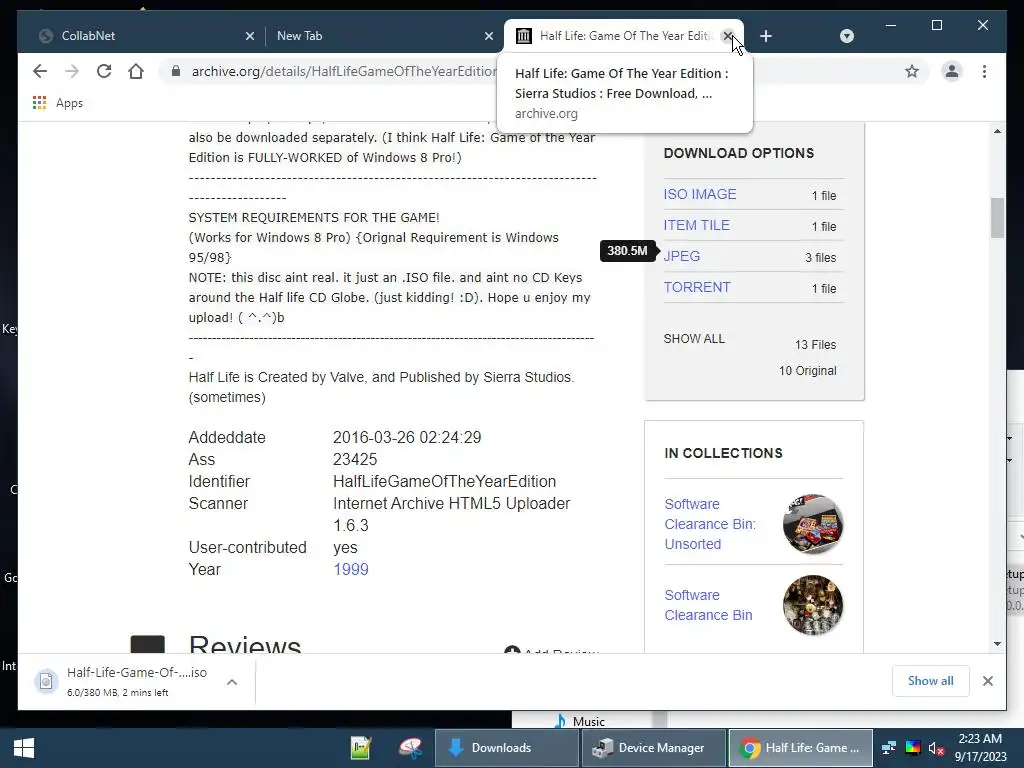Click SHOW ALL download files
The height and width of the screenshot is (768, 1024).
(694, 338)
